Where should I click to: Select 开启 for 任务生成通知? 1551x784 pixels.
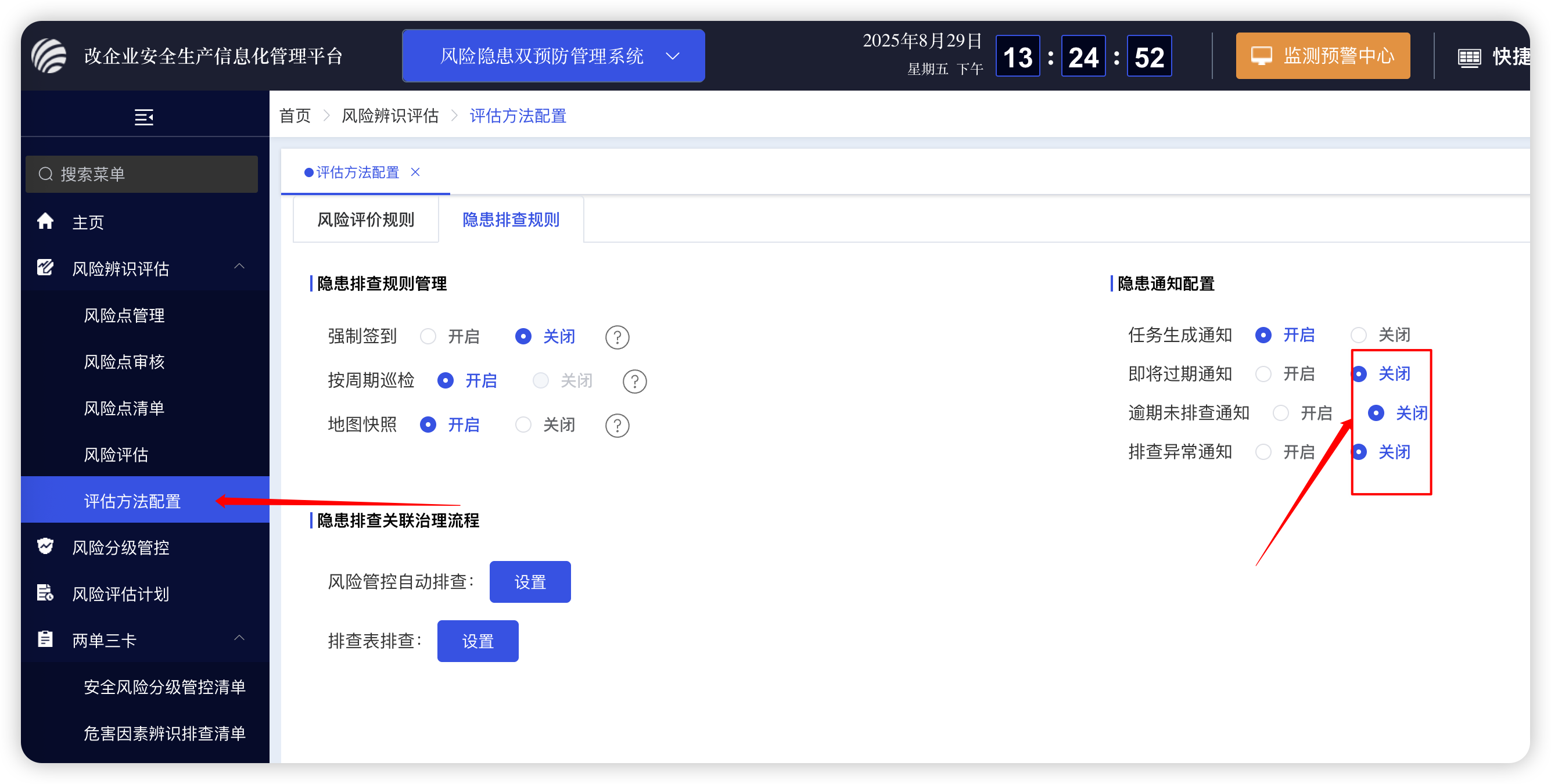tap(1263, 335)
